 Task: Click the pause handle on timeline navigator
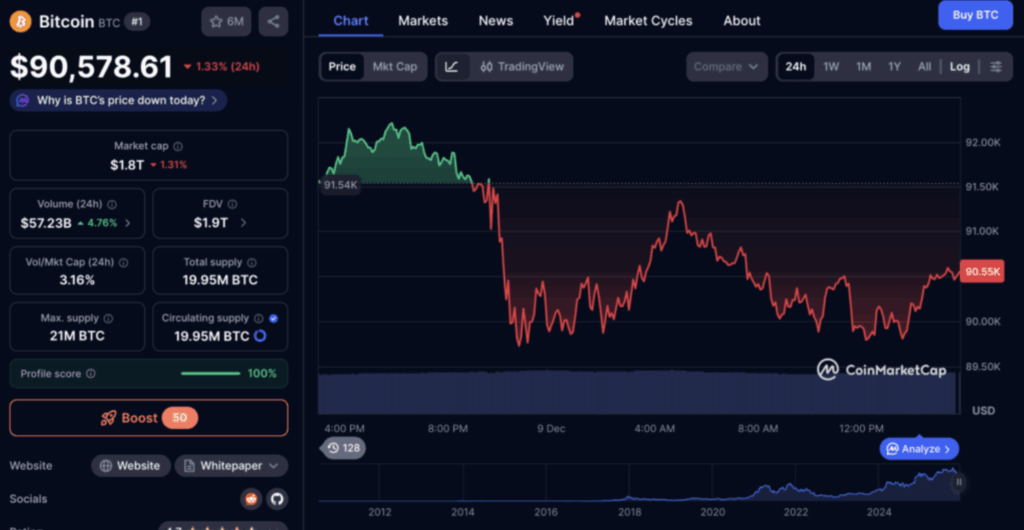(x=958, y=482)
